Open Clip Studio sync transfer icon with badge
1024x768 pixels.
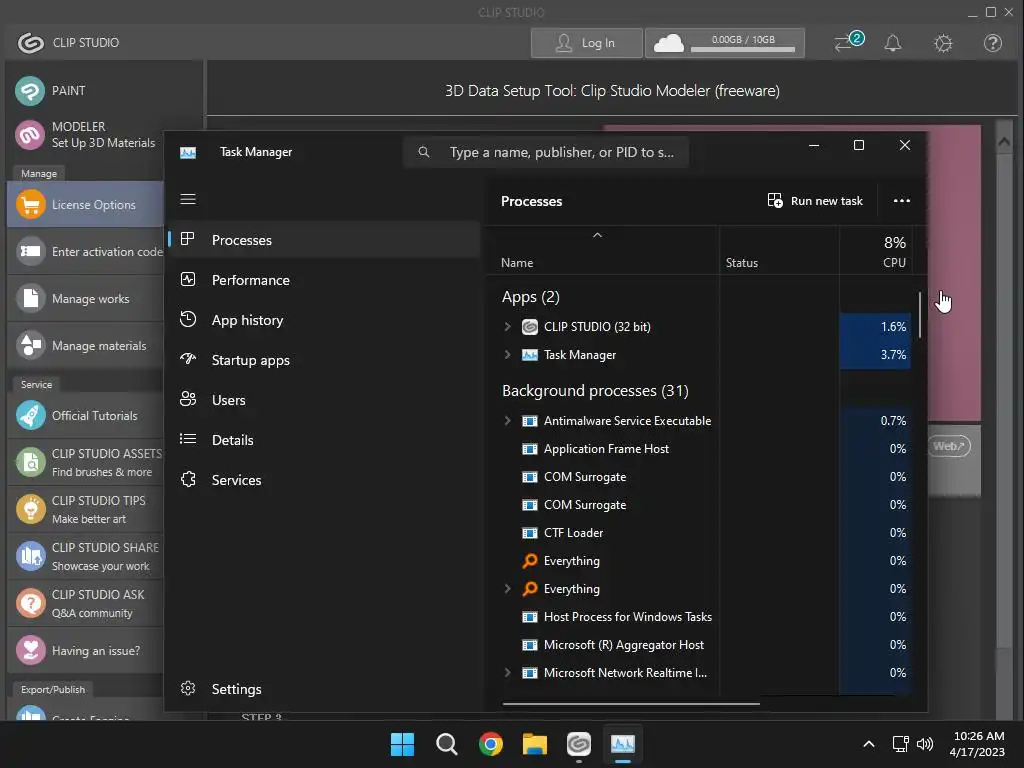tap(849, 42)
